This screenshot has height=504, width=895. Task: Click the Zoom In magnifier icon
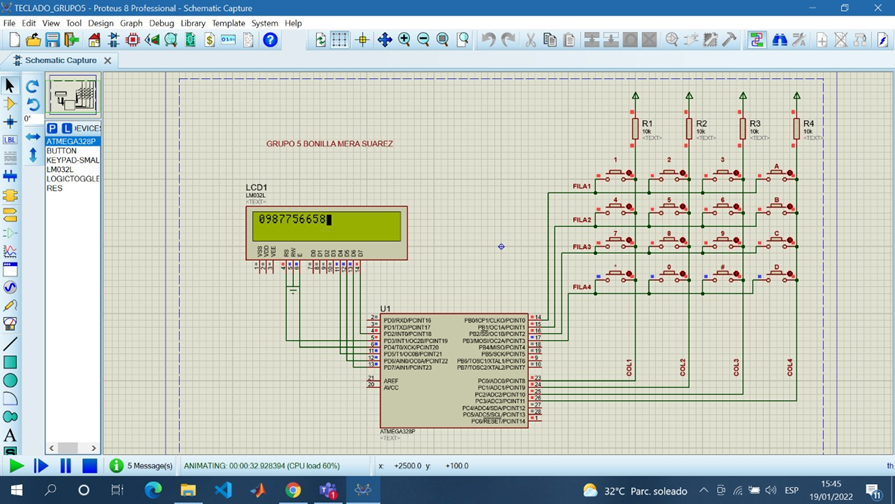pos(404,40)
